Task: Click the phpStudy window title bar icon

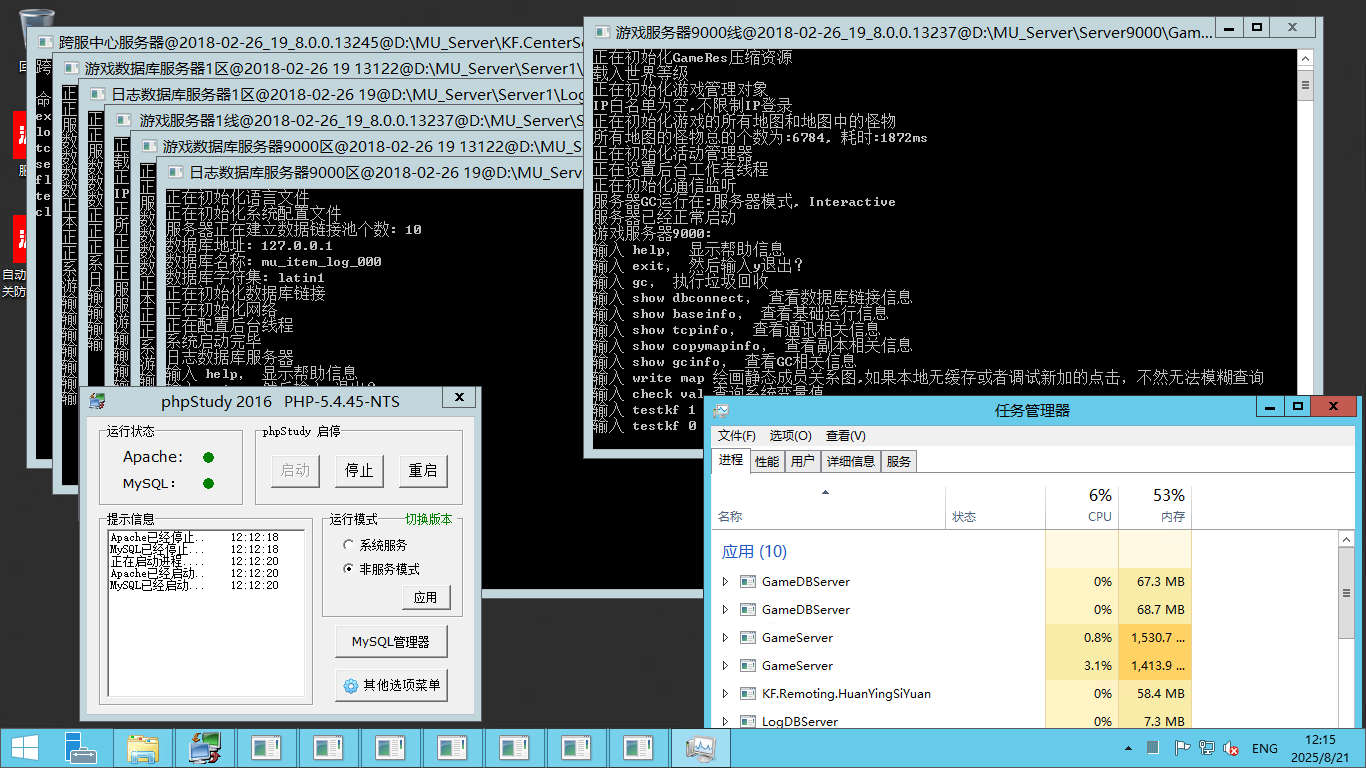Action: [x=97, y=402]
